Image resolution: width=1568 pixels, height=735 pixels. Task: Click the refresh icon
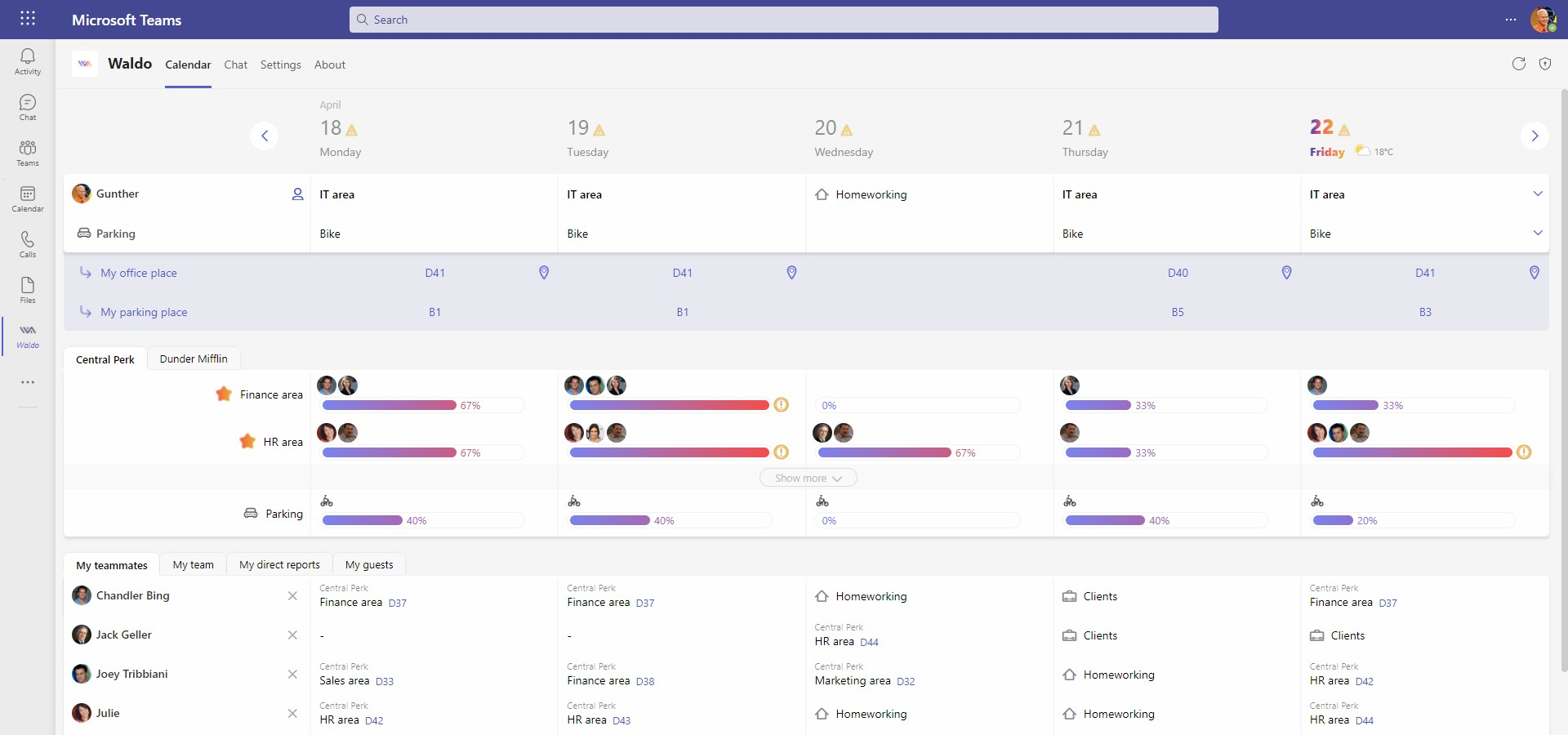click(1518, 64)
